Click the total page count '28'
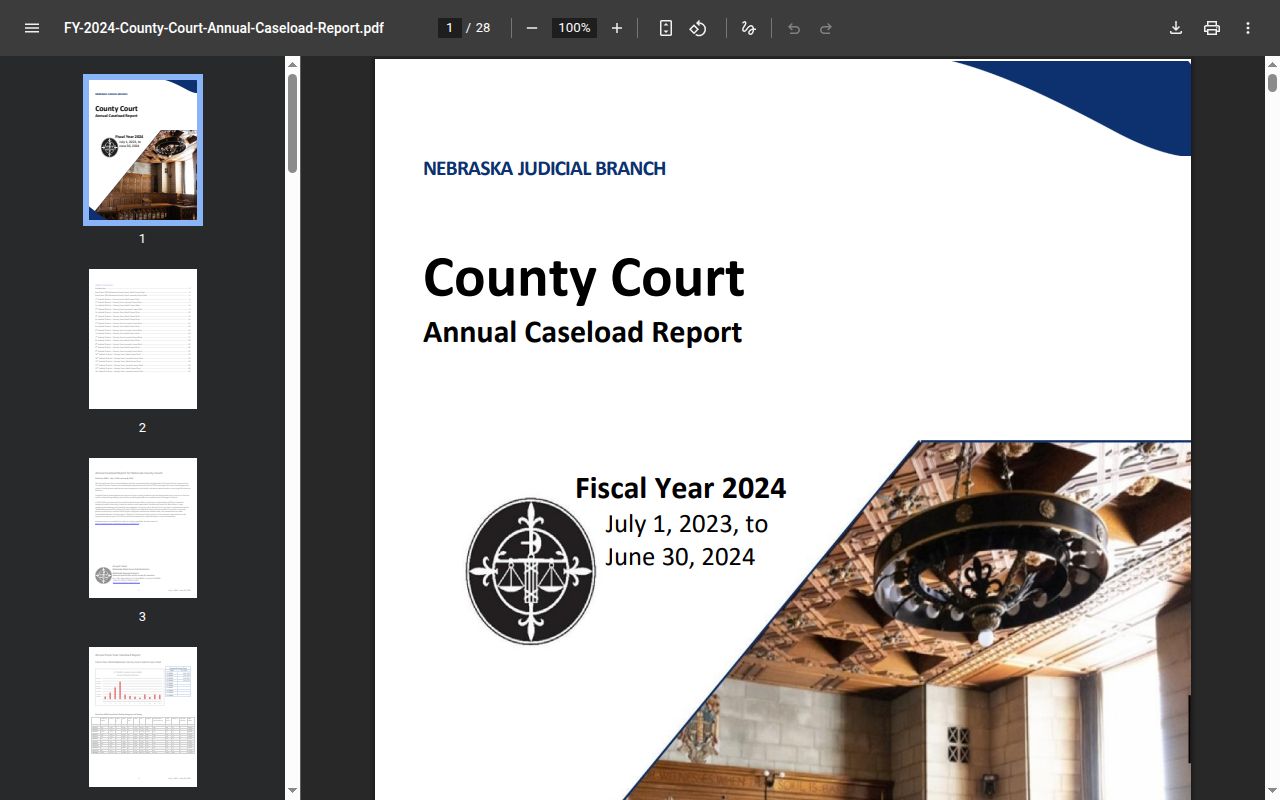Screen dimensions: 1280x800 pos(483,28)
